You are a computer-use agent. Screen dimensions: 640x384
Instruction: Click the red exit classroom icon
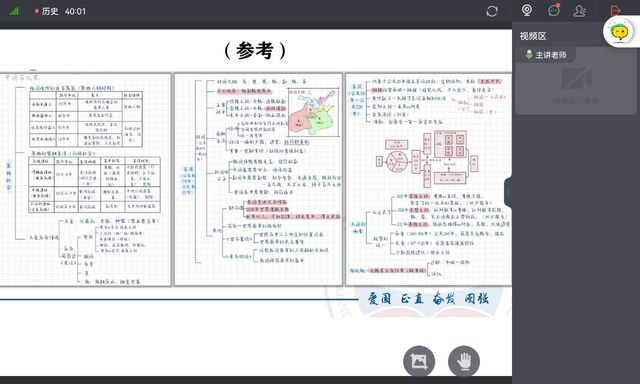pyautogui.click(x=616, y=11)
